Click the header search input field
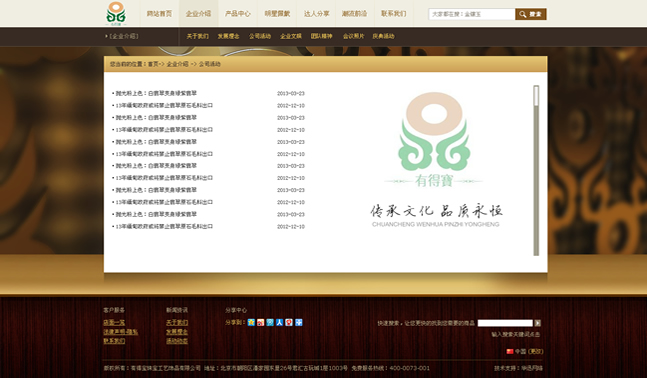 tap(472, 14)
